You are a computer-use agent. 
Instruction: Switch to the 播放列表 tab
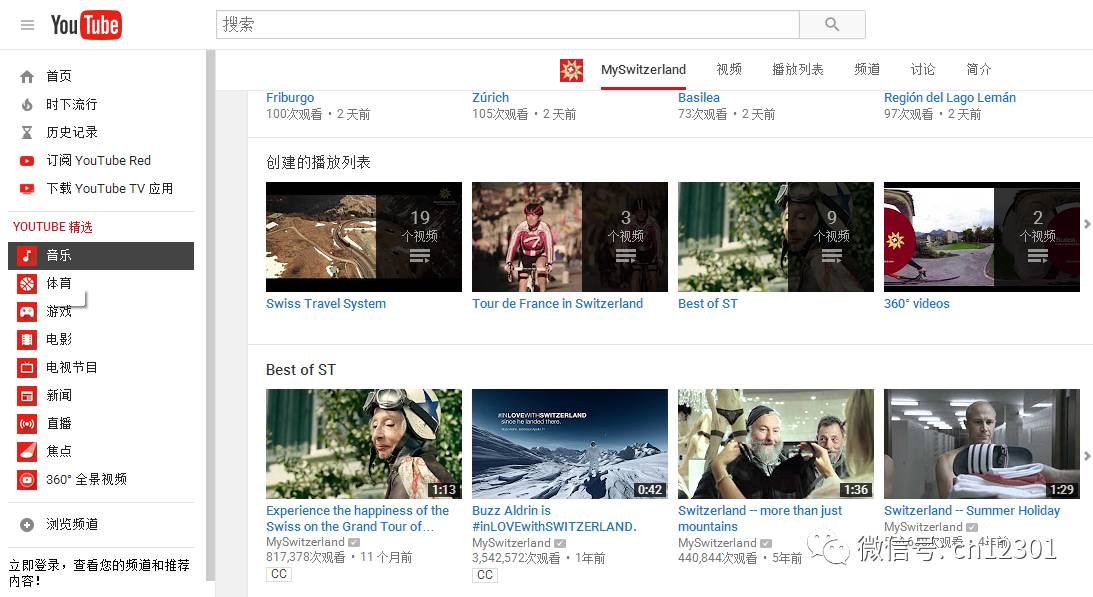(x=797, y=70)
